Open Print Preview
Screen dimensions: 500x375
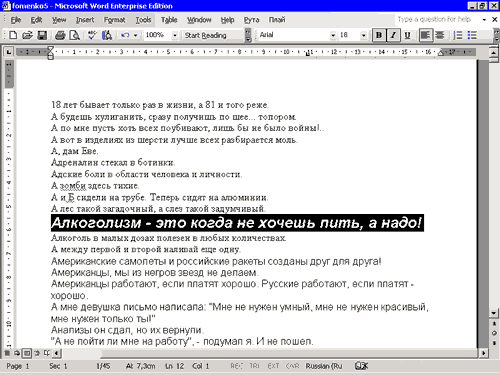point(74,35)
